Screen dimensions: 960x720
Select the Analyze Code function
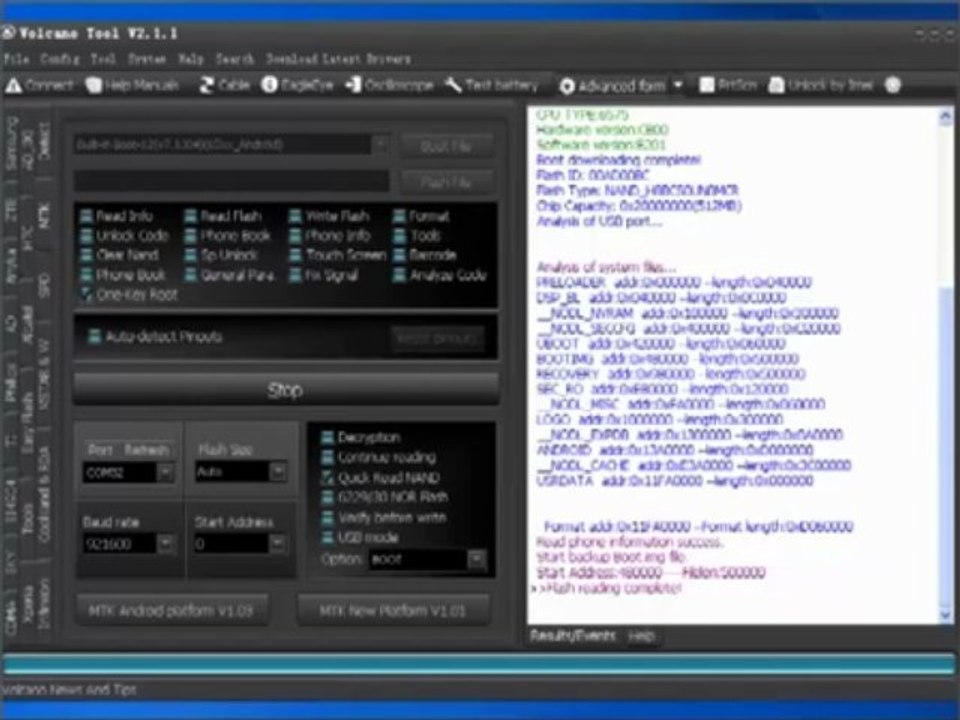440,276
